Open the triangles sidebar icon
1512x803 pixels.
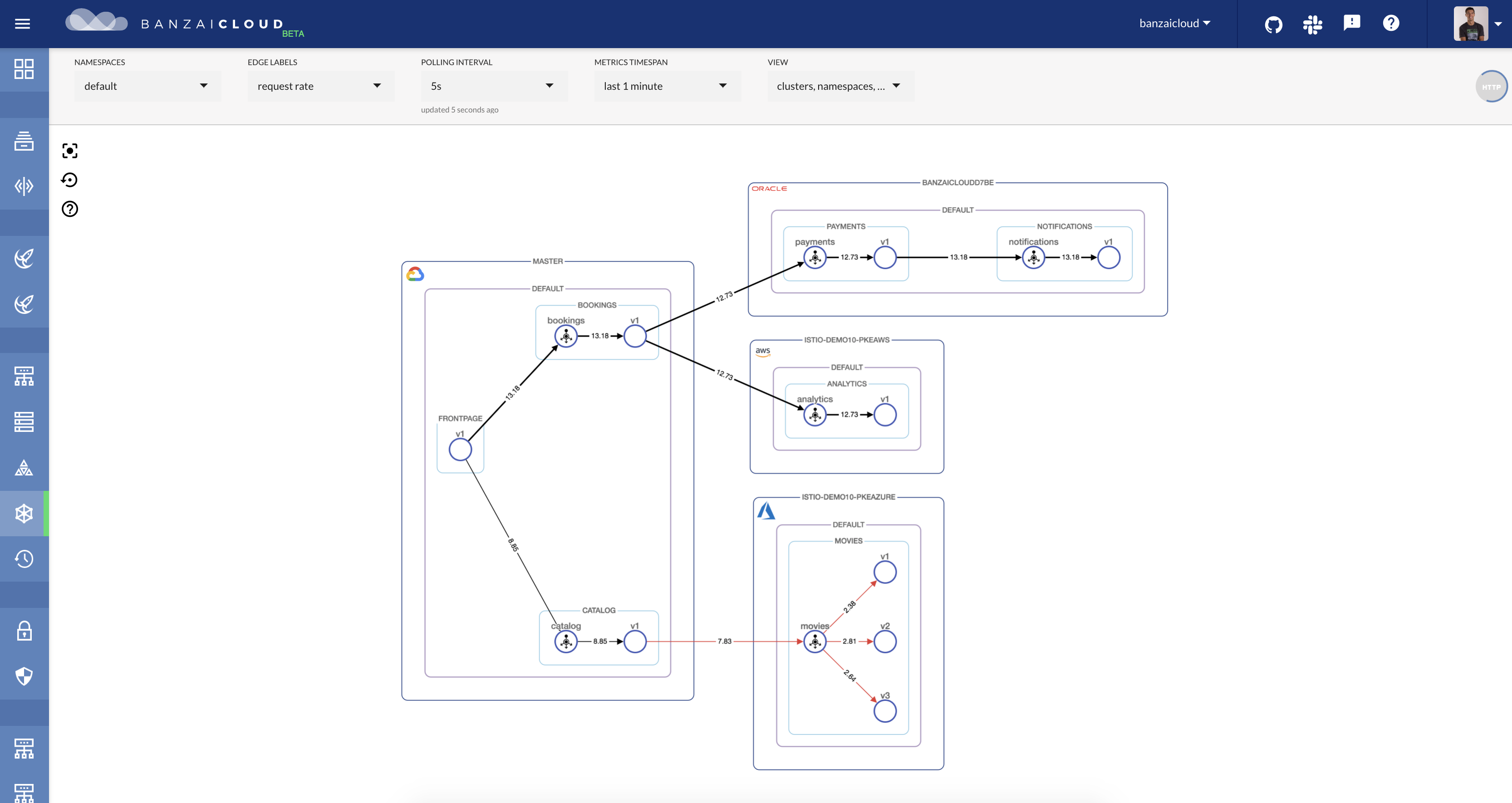coord(24,467)
